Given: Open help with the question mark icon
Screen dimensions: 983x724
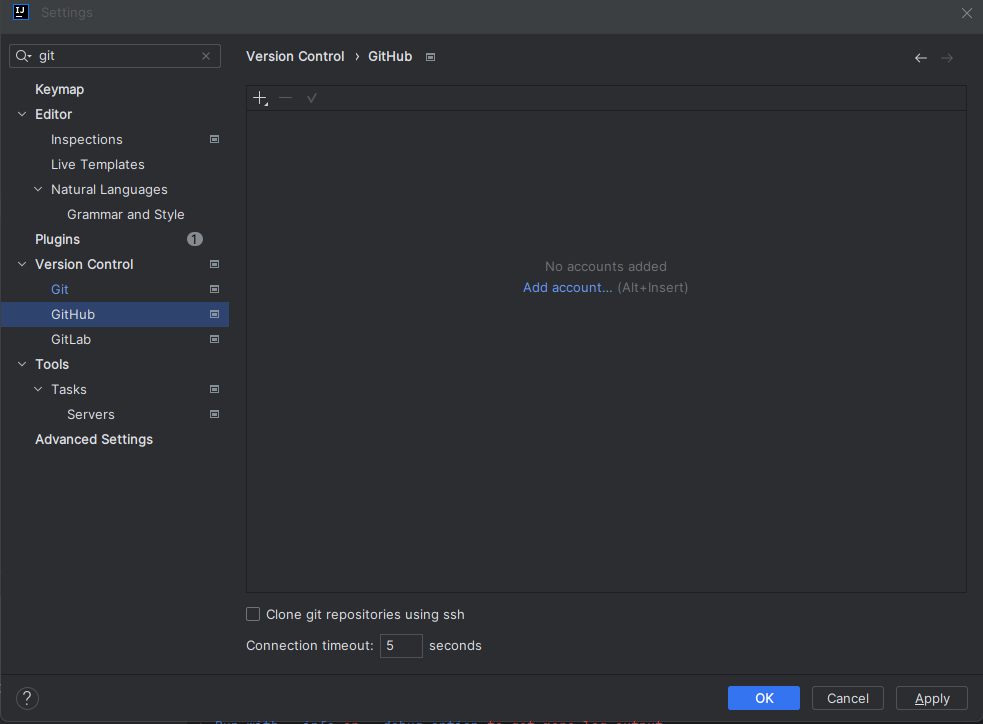Looking at the screenshot, I should click(27, 698).
